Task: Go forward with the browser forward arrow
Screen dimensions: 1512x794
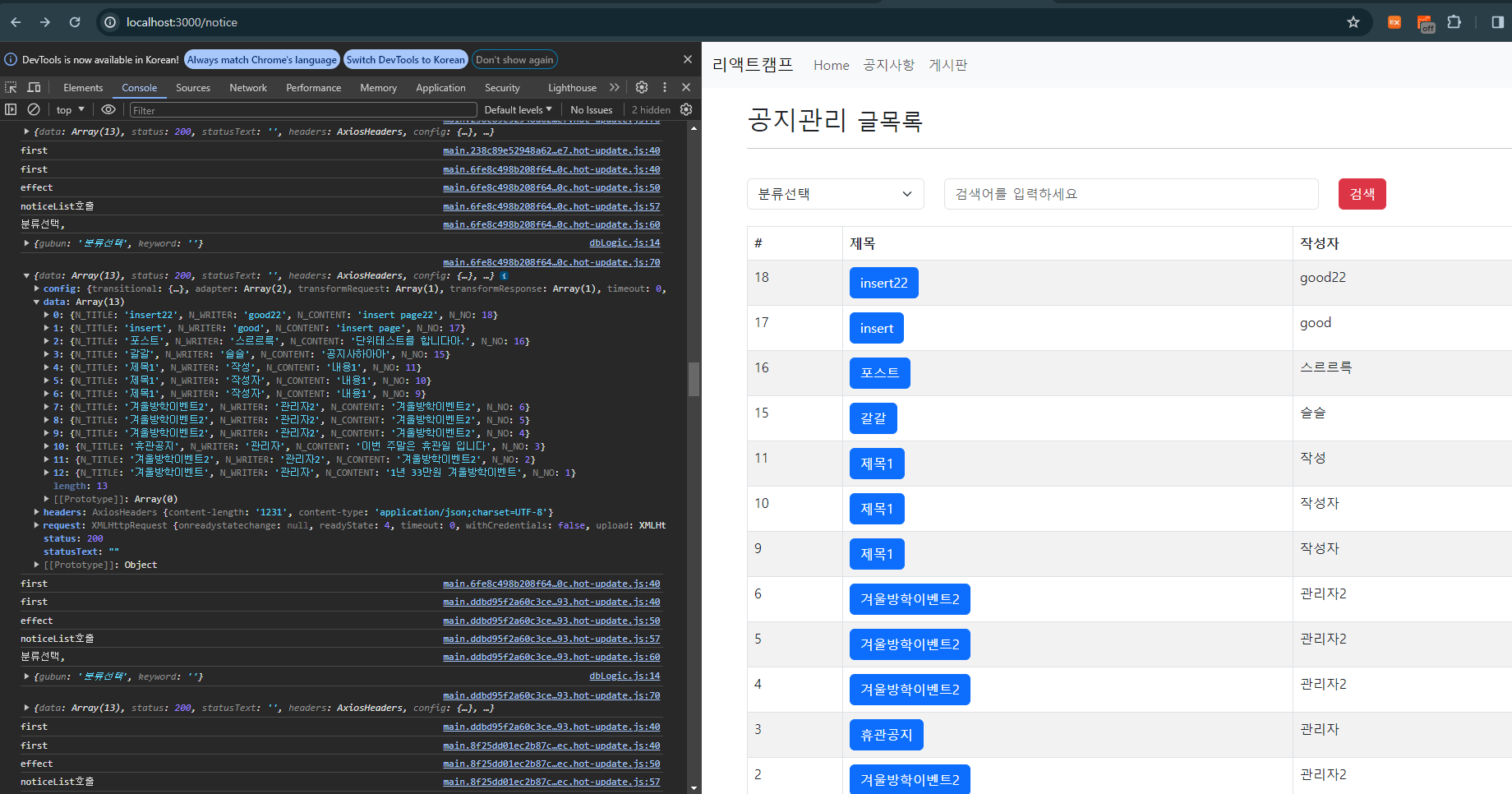Action: [x=45, y=22]
